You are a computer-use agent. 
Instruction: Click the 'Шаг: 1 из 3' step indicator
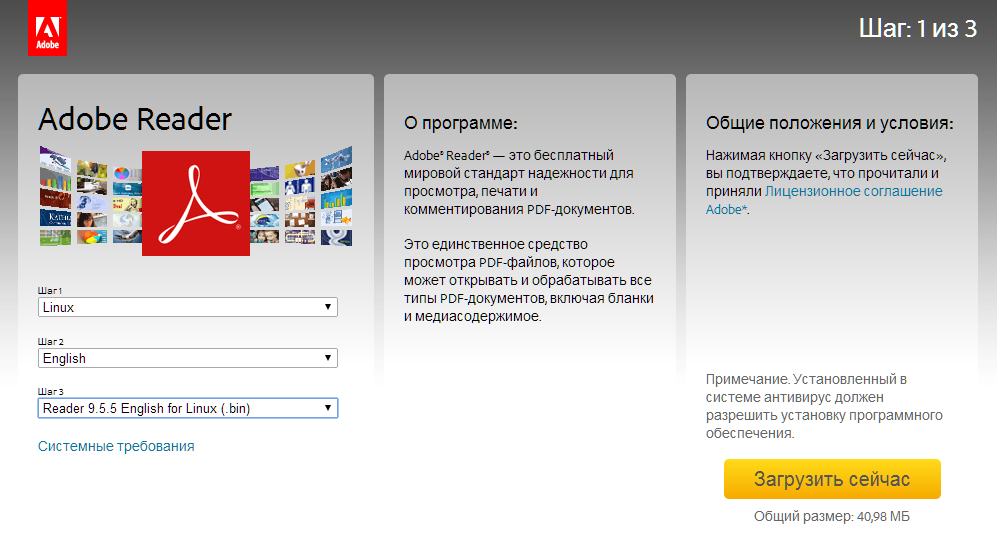click(918, 29)
